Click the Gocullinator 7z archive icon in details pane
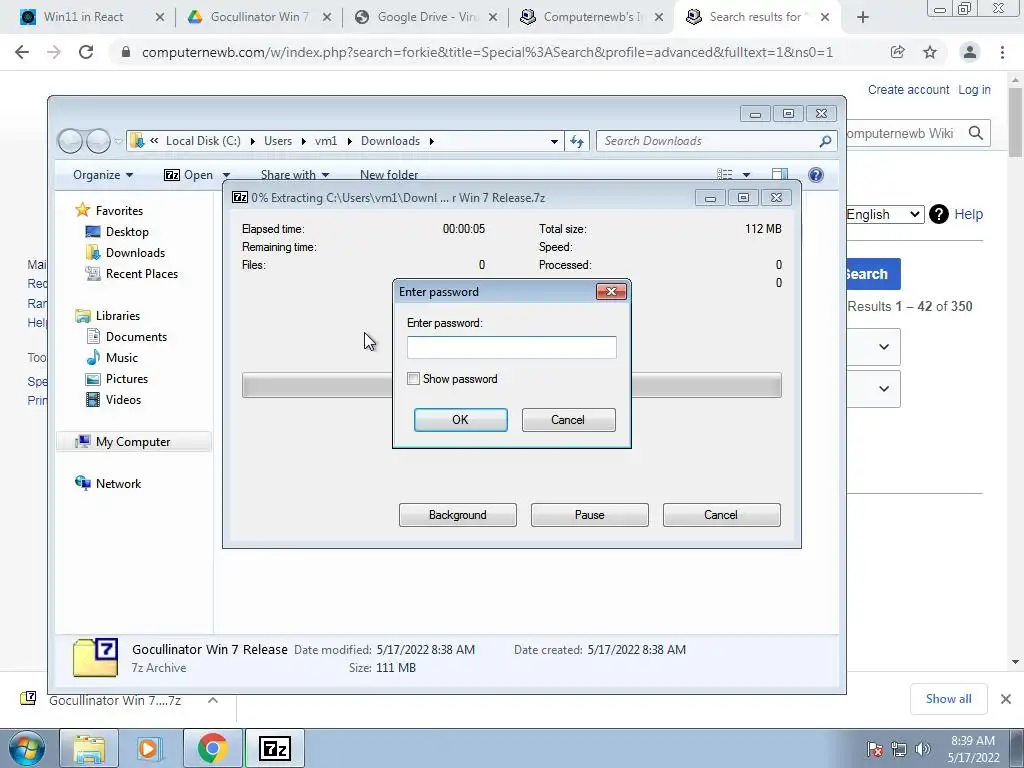This screenshot has height=768, width=1024. click(x=95, y=658)
